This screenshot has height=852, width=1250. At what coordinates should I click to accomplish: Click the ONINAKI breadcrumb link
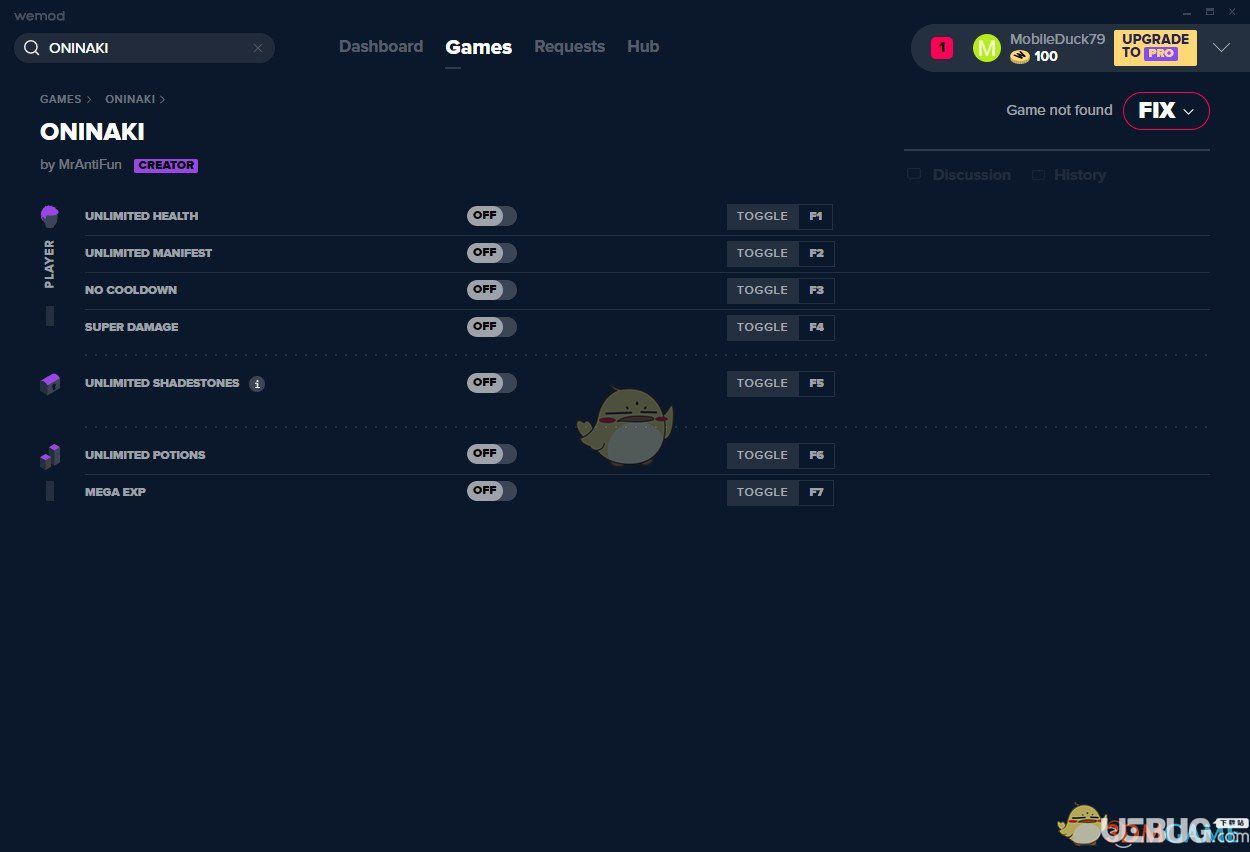click(x=130, y=99)
